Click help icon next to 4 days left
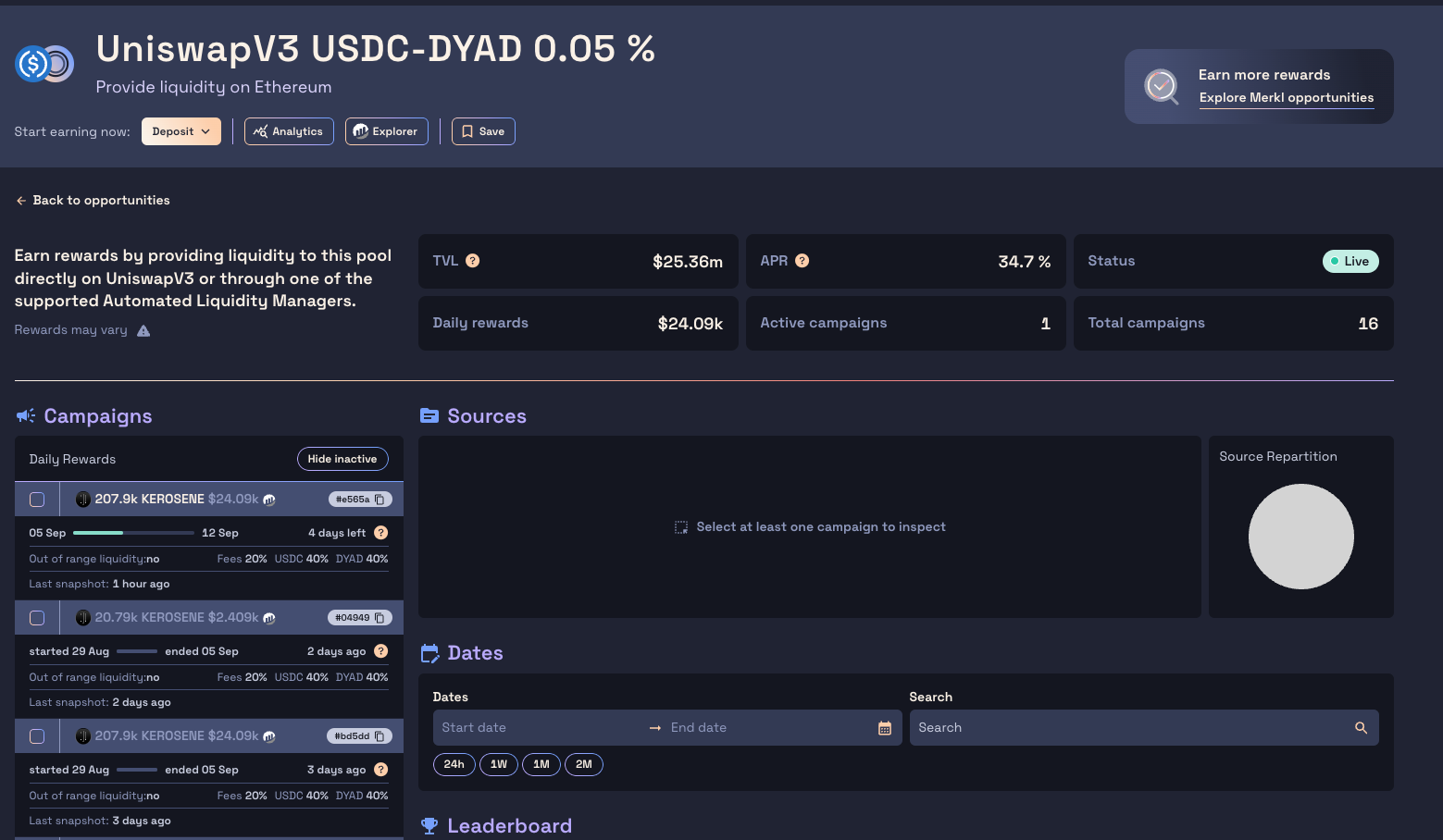Screen dimensions: 1443x840 [x=380, y=533]
